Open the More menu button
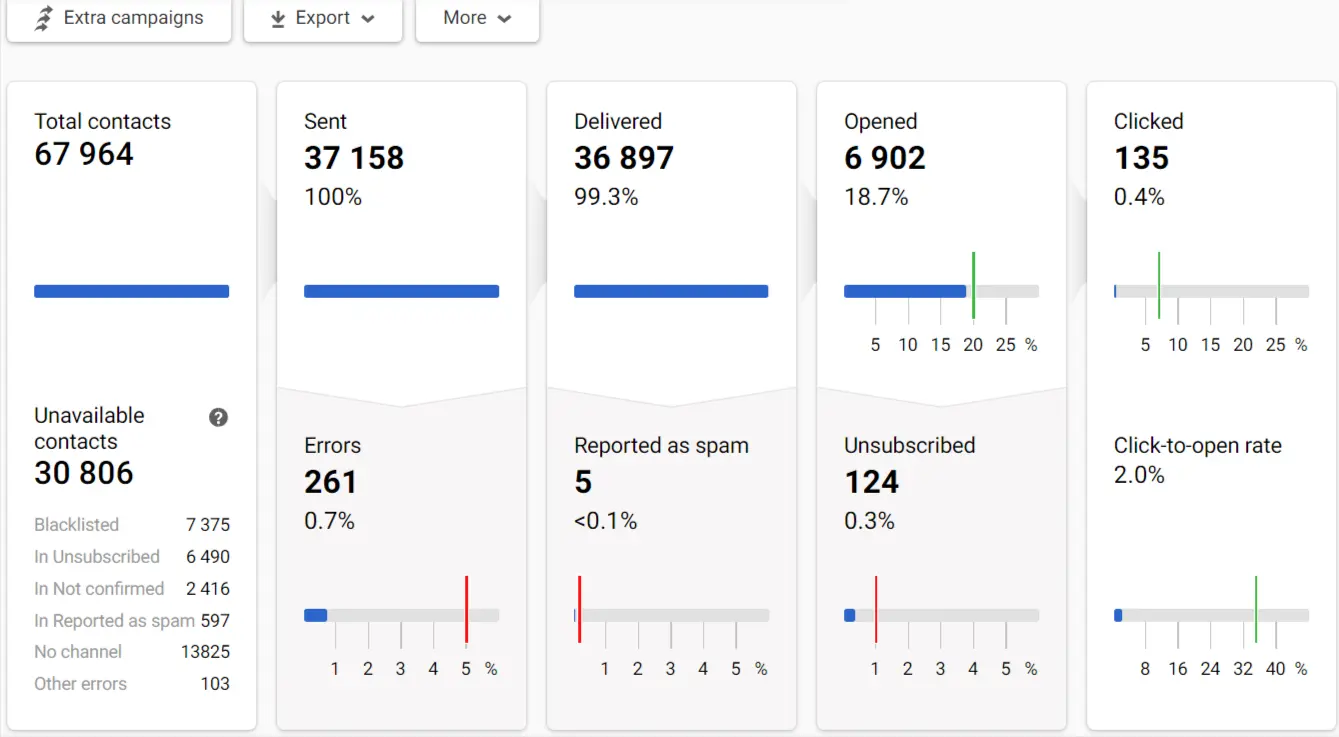This screenshot has height=737, width=1339. click(477, 19)
